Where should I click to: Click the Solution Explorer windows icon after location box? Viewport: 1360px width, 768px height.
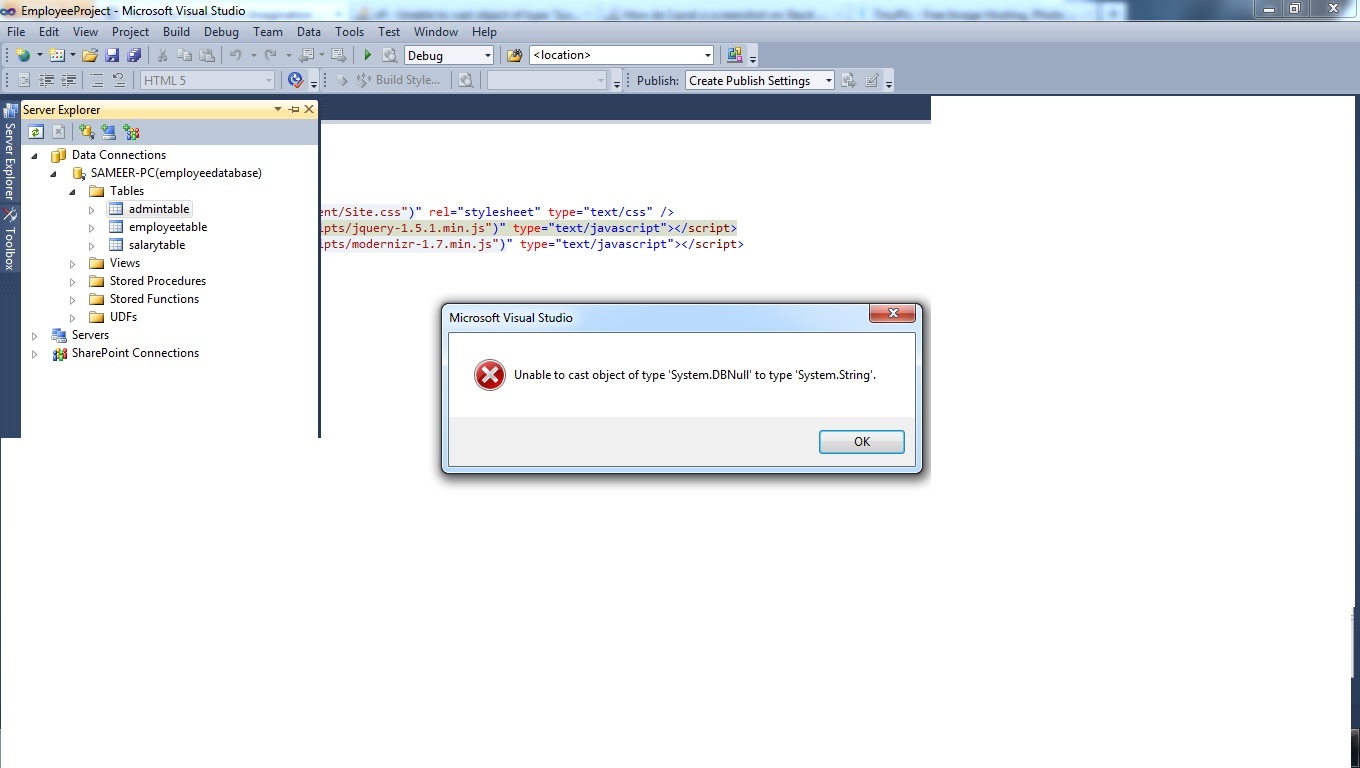pyautogui.click(x=735, y=56)
